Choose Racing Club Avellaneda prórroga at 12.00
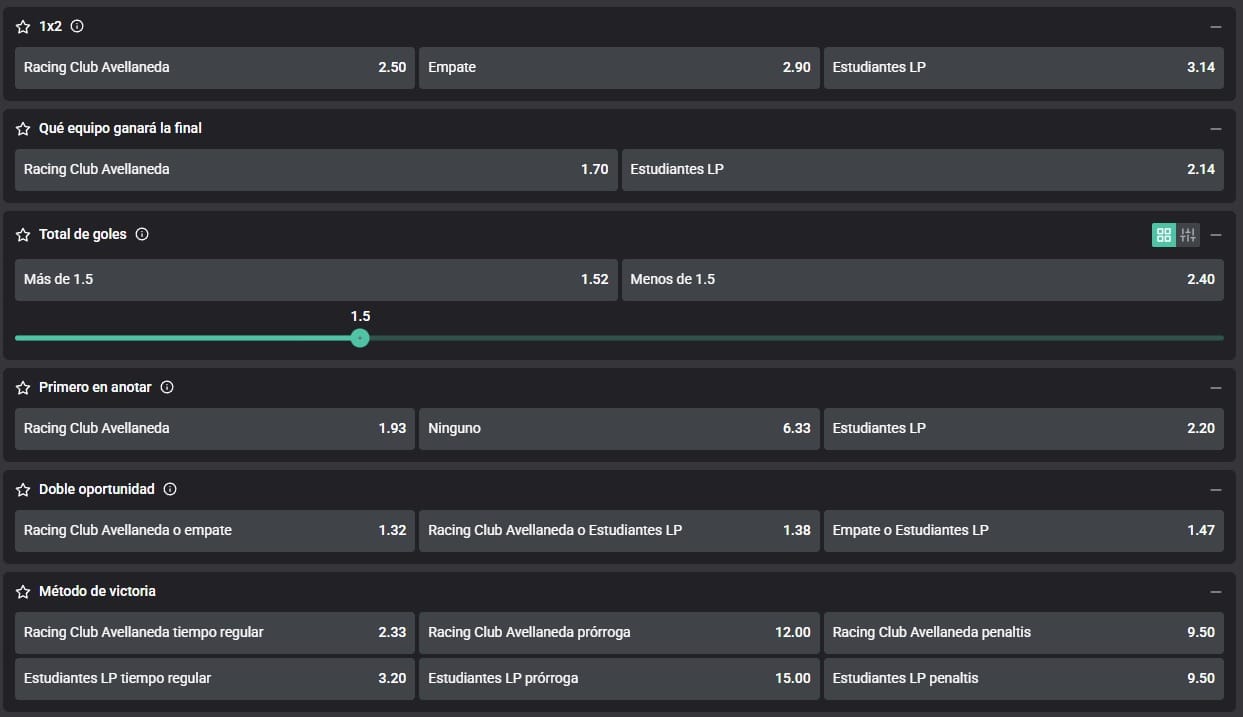Viewport: 1243px width, 717px height. (619, 633)
